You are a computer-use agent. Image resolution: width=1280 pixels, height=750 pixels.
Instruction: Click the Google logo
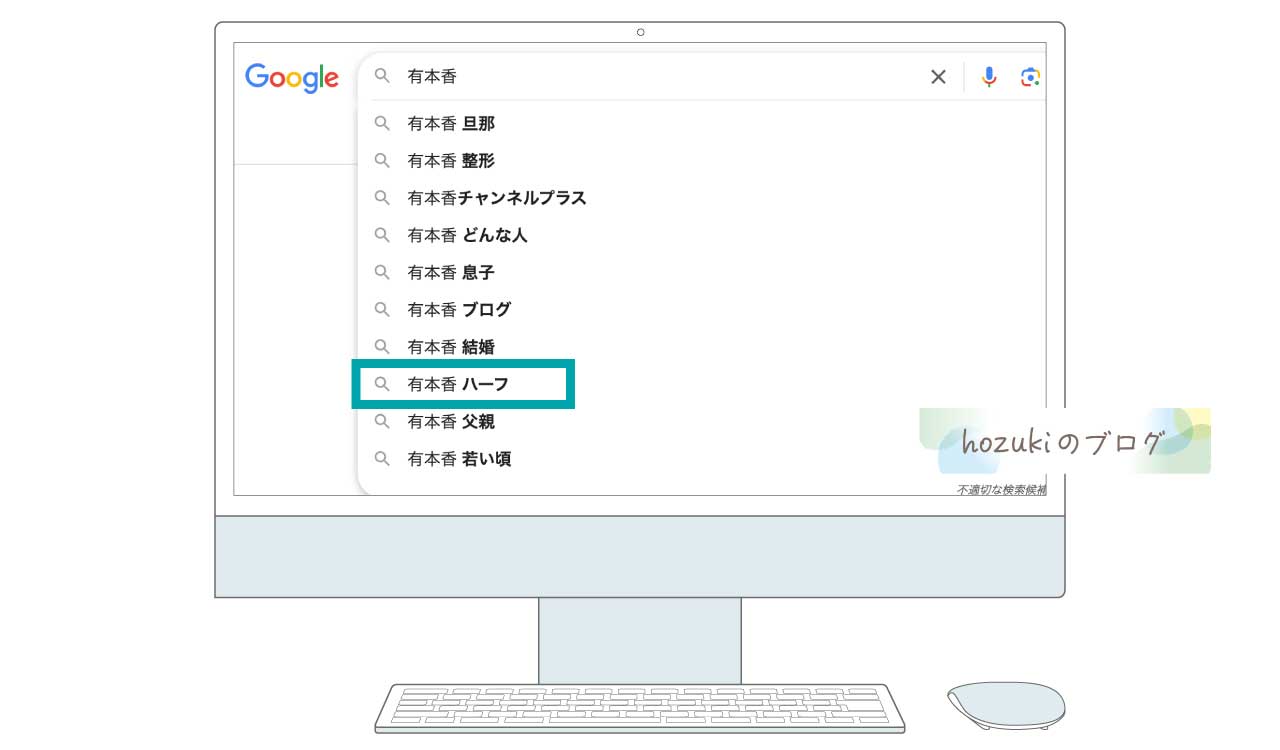(x=292, y=78)
